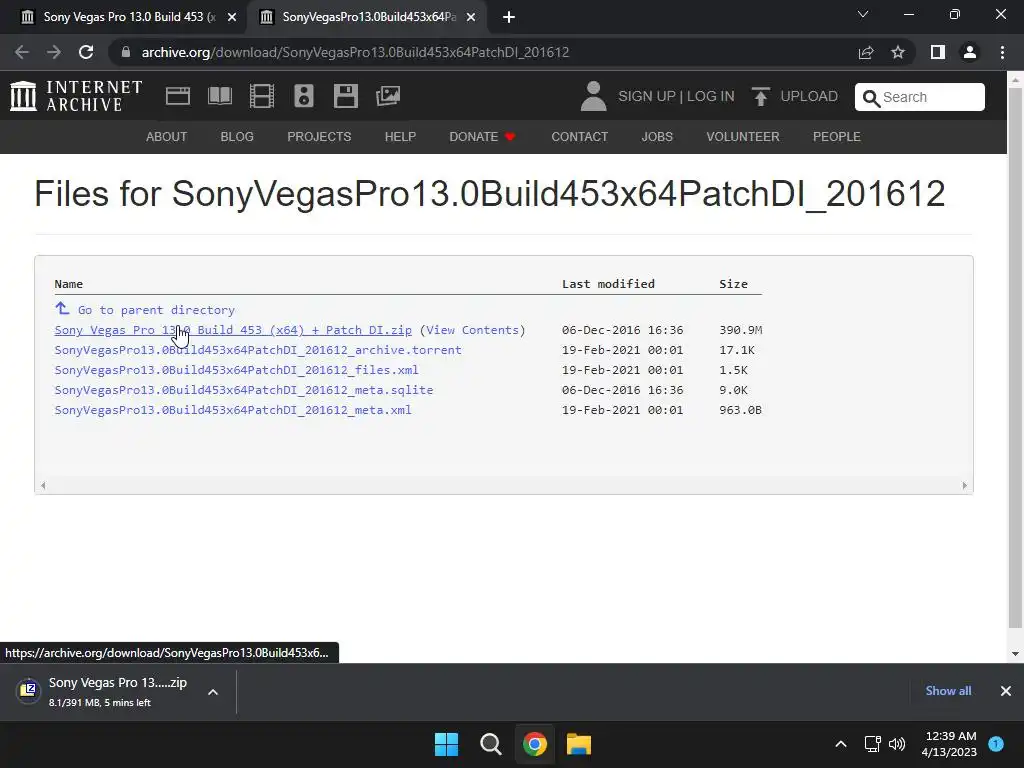This screenshot has height=768, width=1024.
Task: Open the DONATE menu item
Action: tap(482, 136)
